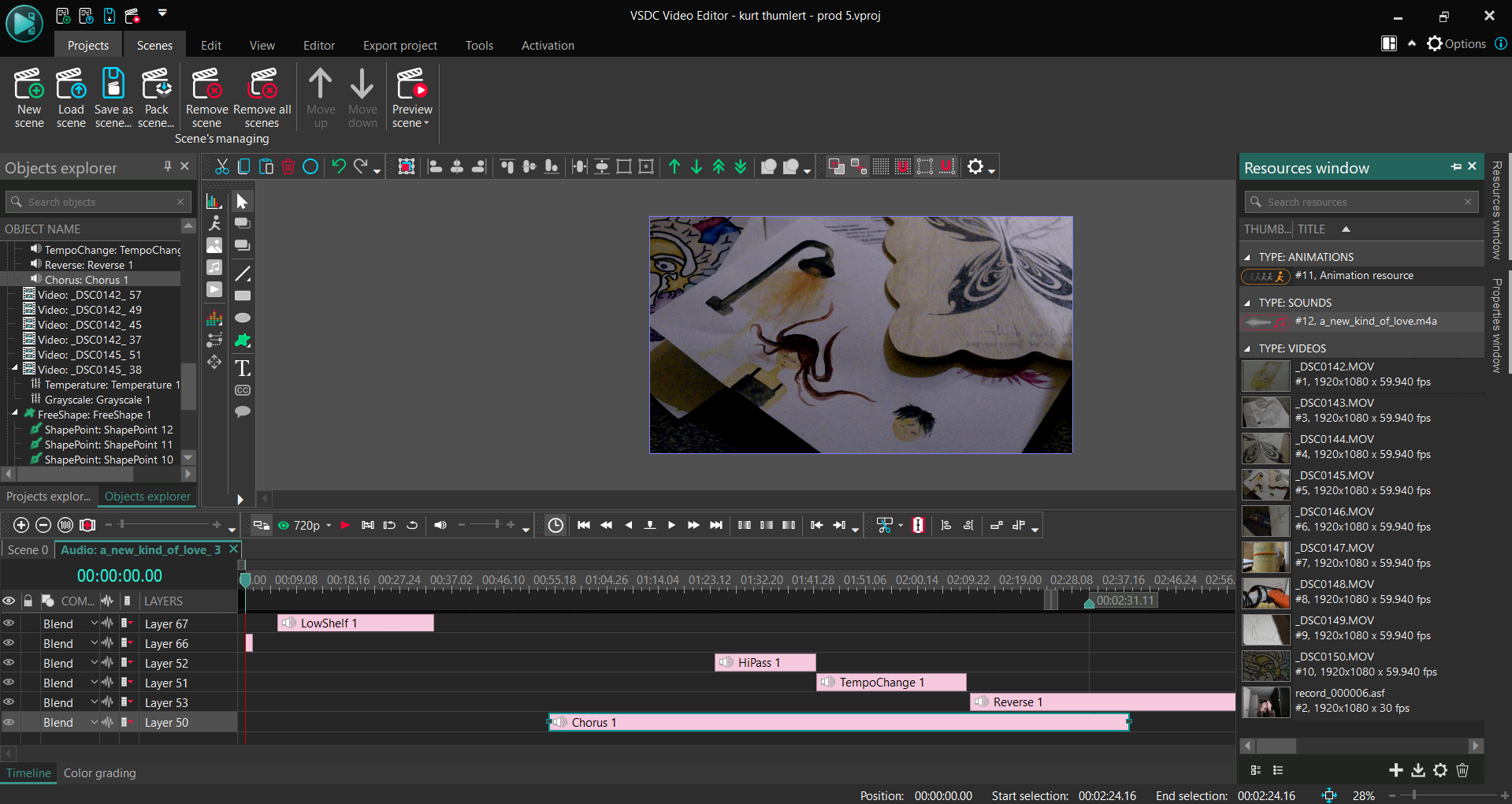Open the Tools menu tab
The image size is (1512, 804).
(x=479, y=45)
